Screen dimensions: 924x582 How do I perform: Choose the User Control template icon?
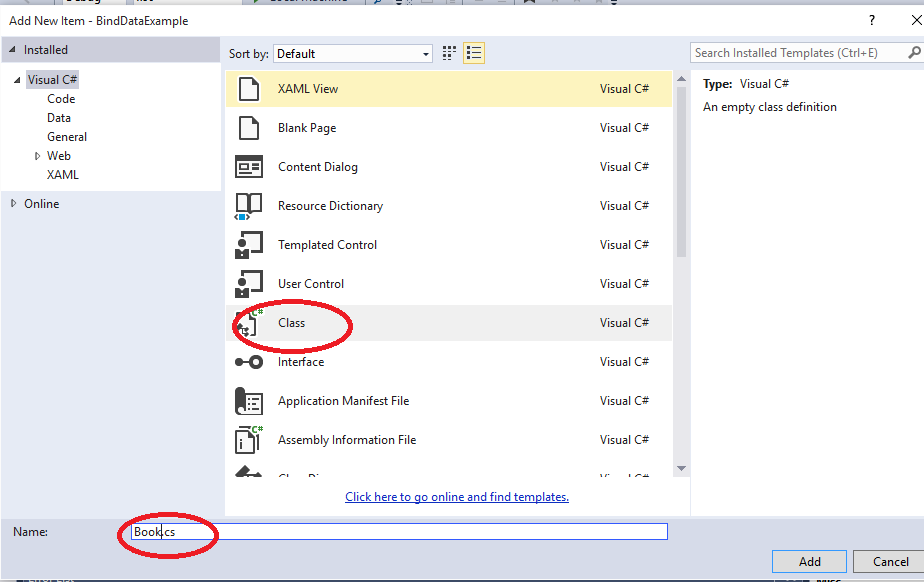[249, 283]
